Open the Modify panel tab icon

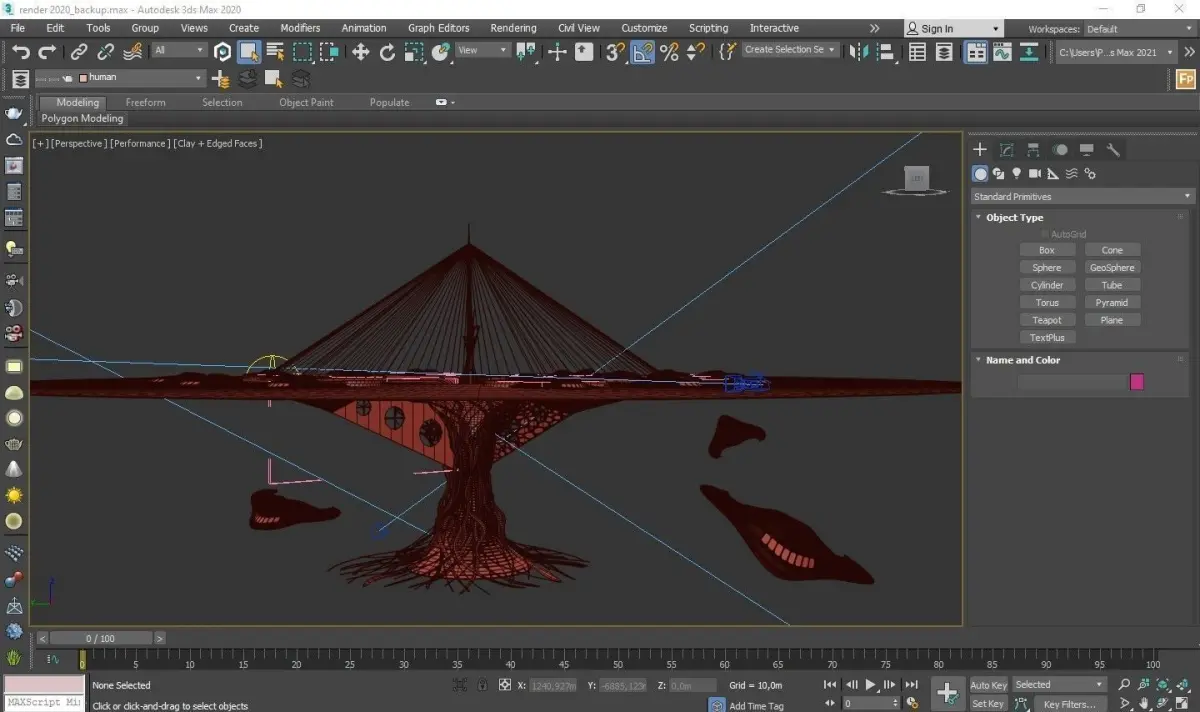1007,150
